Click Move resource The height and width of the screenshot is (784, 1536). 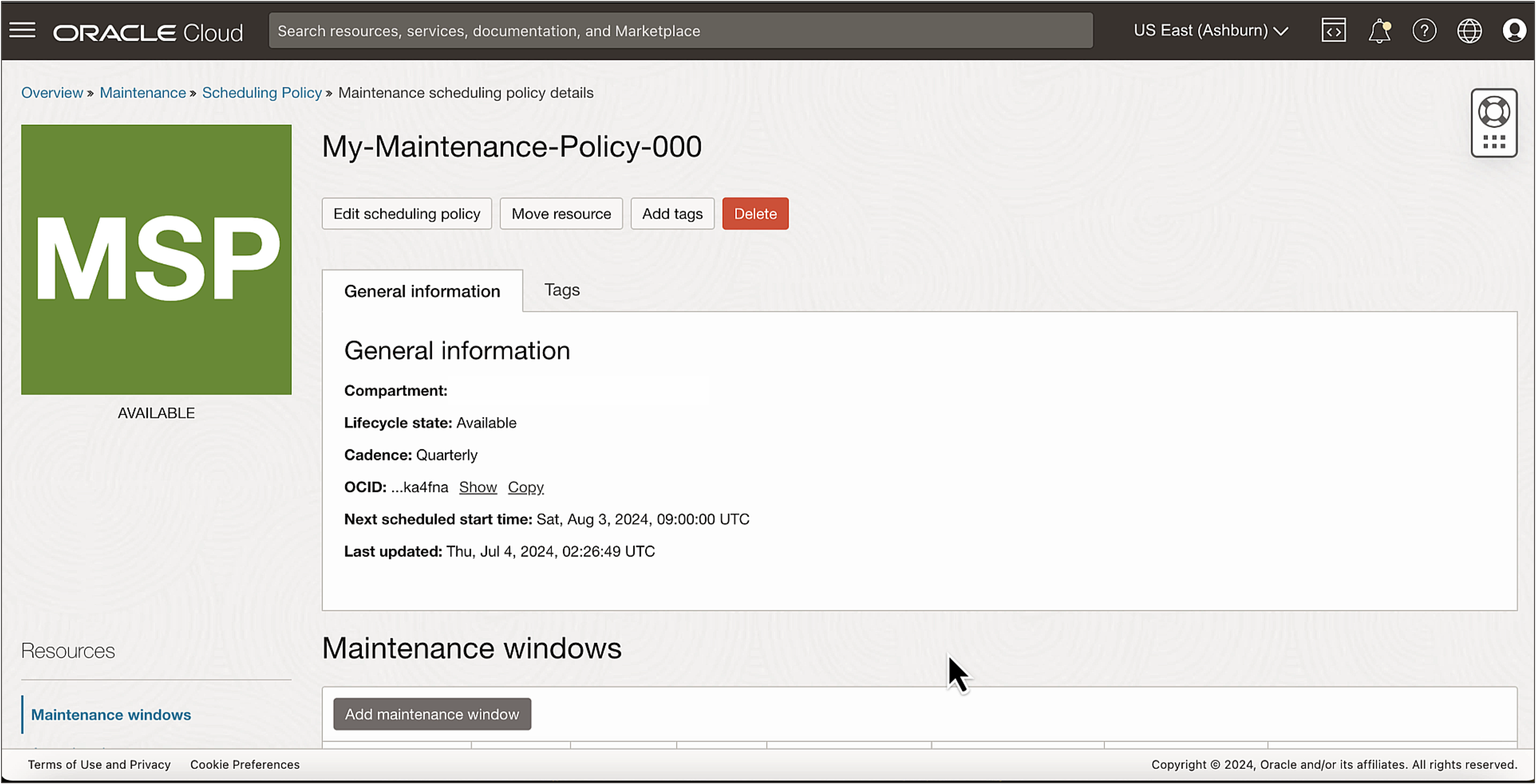561,213
